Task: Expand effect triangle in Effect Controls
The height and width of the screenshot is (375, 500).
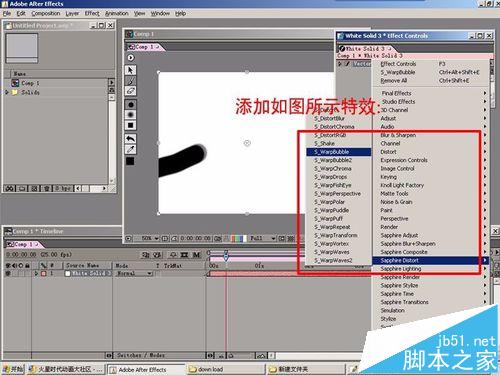Action: pyautogui.click(x=340, y=64)
